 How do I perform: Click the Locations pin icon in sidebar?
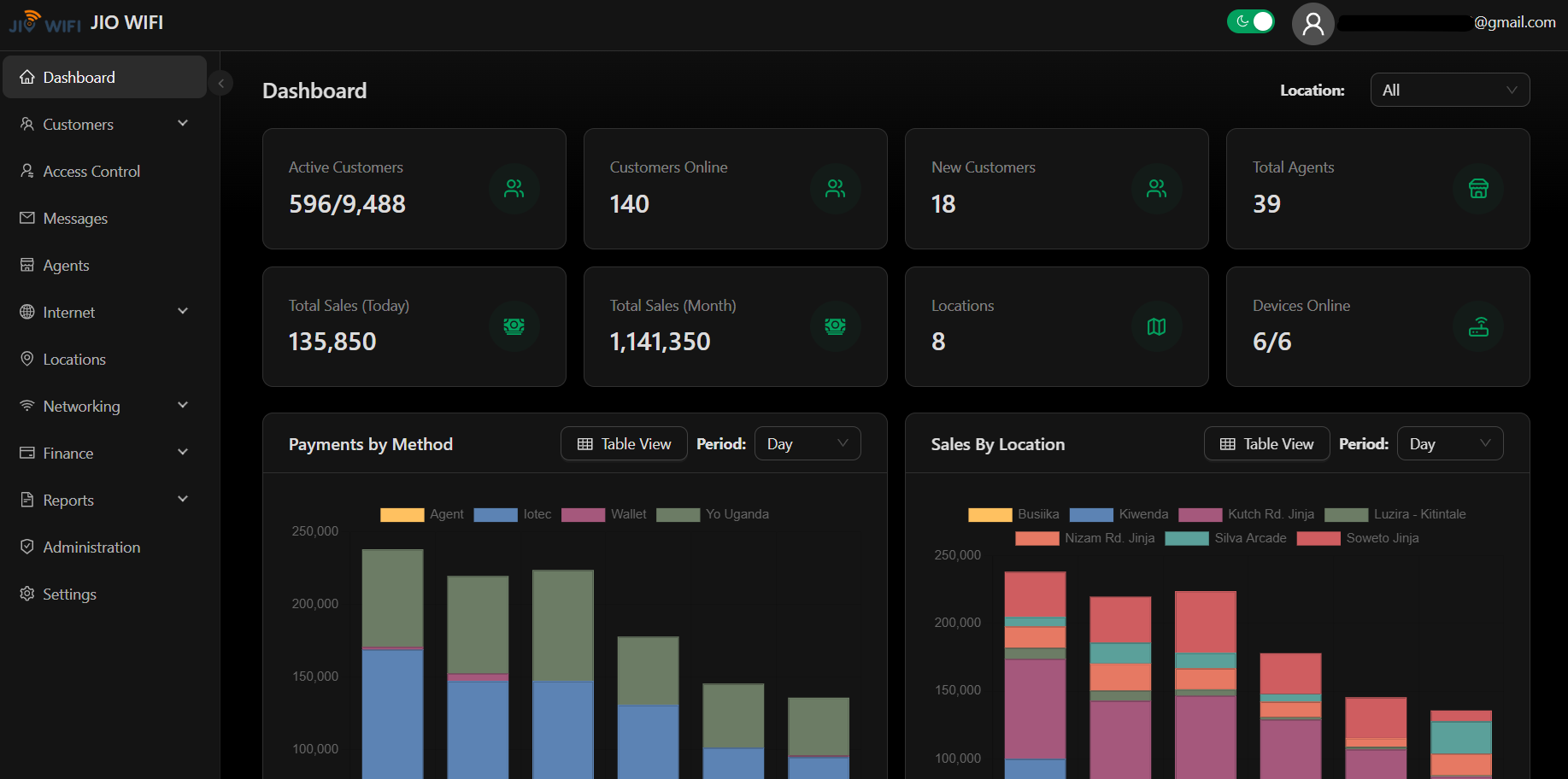27,359
